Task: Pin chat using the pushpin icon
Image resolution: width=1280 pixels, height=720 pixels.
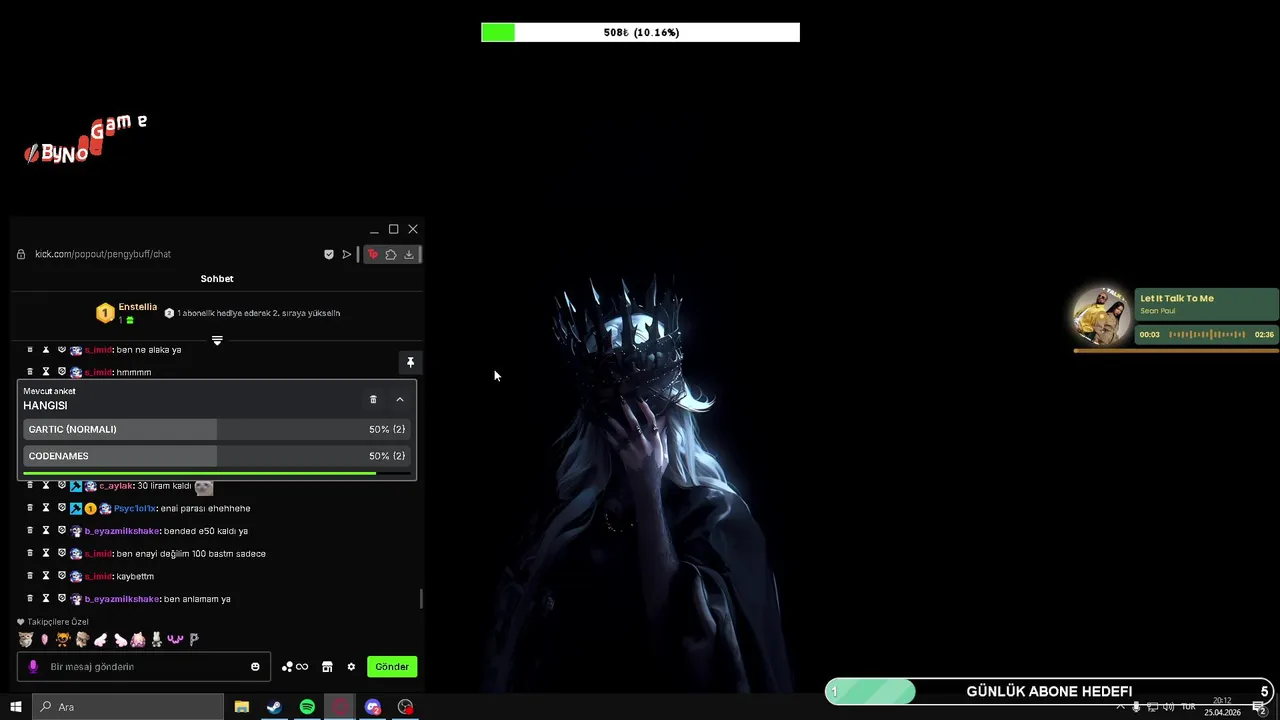Action: point(410,362)
